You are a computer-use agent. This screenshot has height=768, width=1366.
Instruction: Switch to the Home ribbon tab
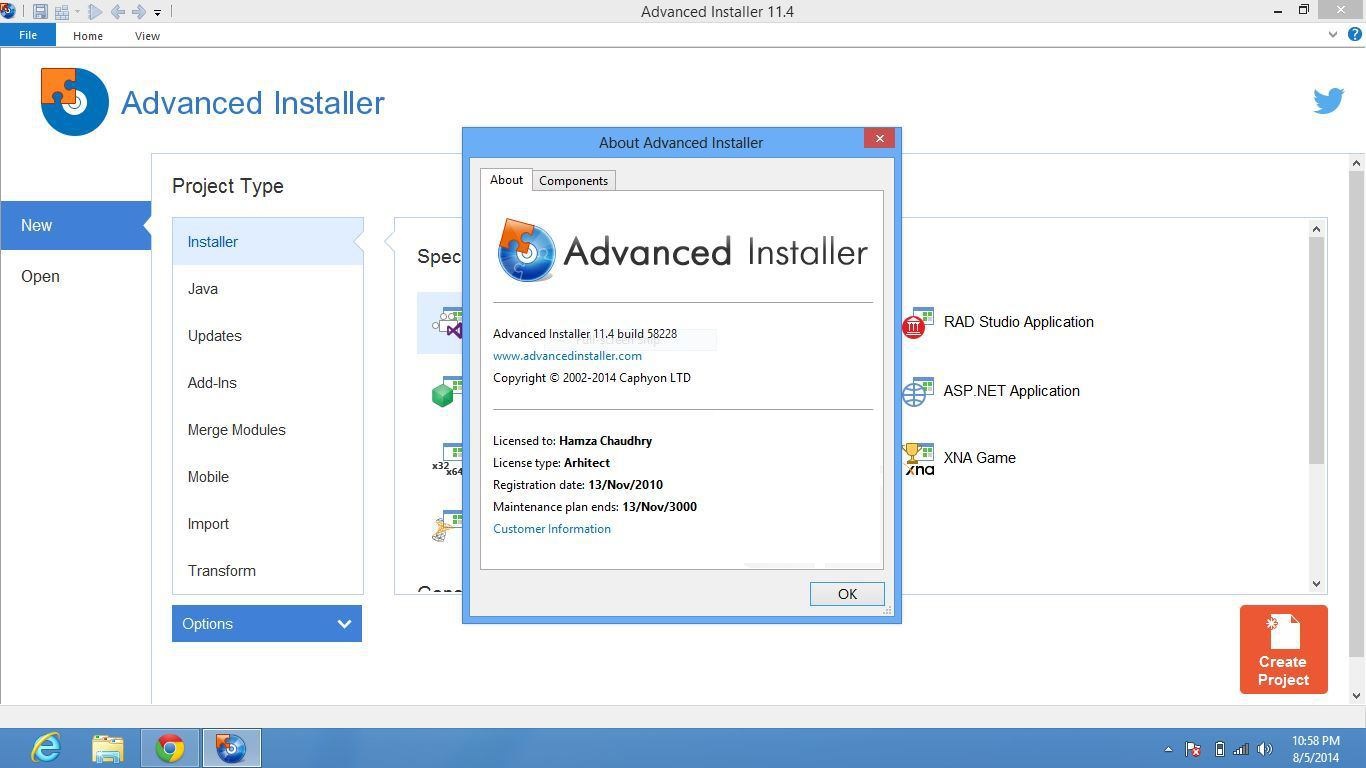pyautogui.click(x=88, y=36)
